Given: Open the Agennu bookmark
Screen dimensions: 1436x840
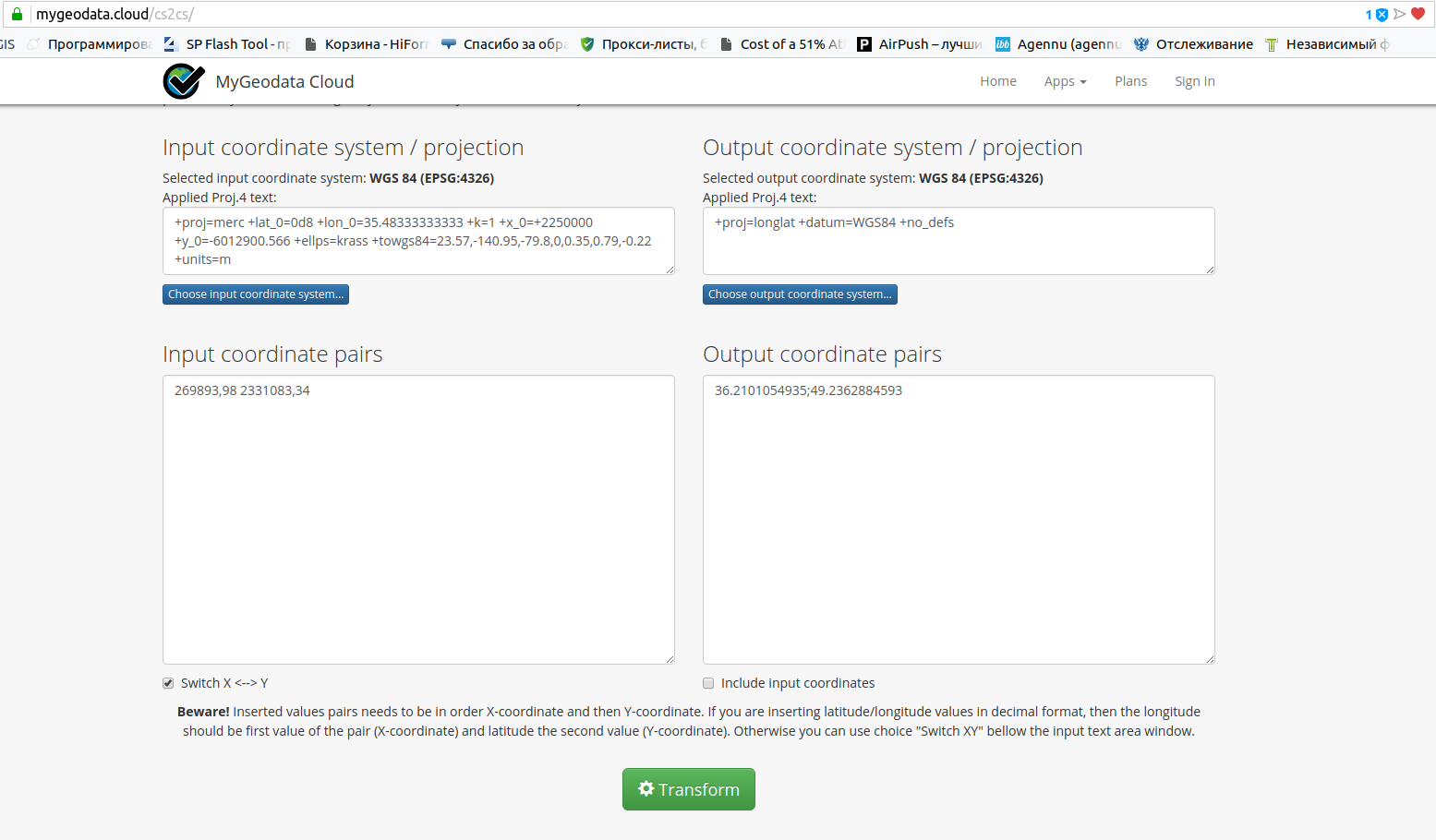Looking at the screenshot, I should pyautogui.click(x=1058, y=44).
